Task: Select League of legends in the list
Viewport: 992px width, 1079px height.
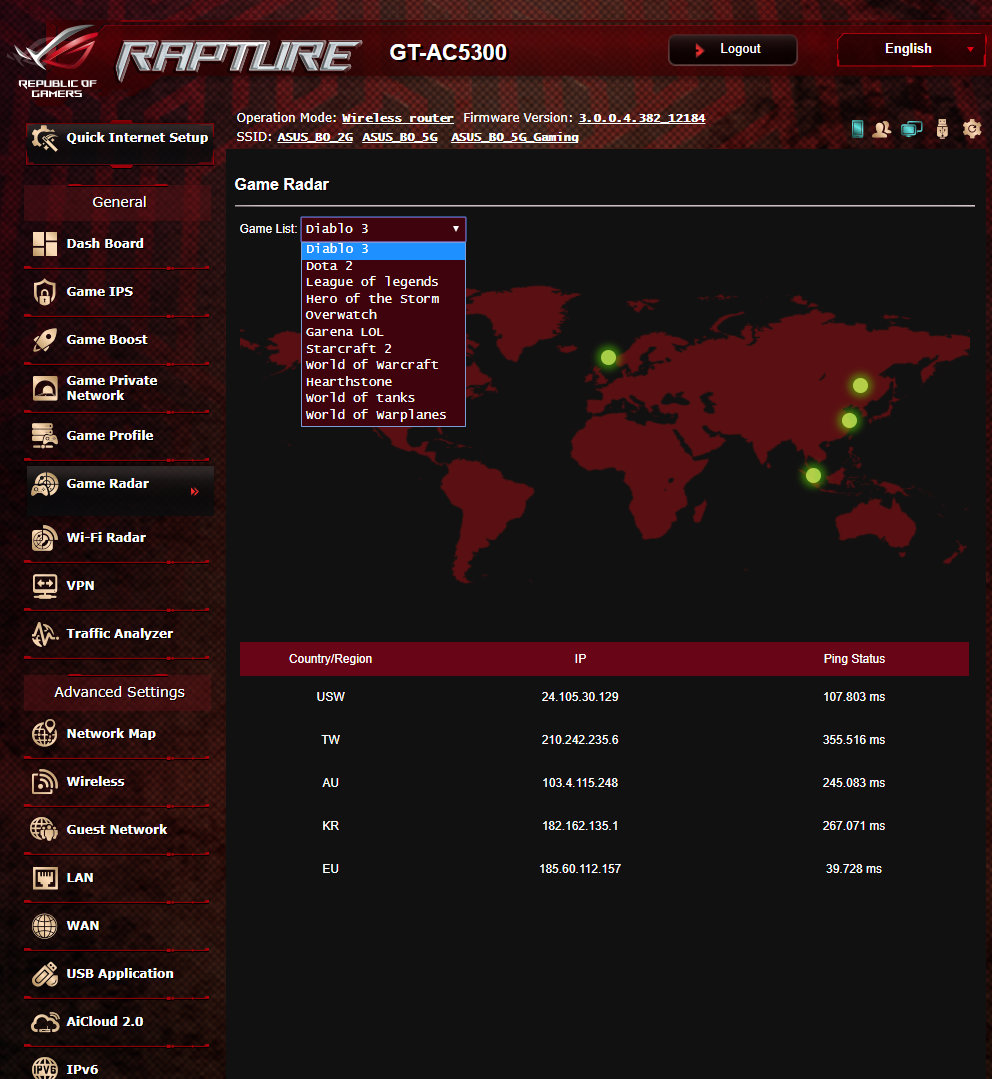Action: point(383,282)
